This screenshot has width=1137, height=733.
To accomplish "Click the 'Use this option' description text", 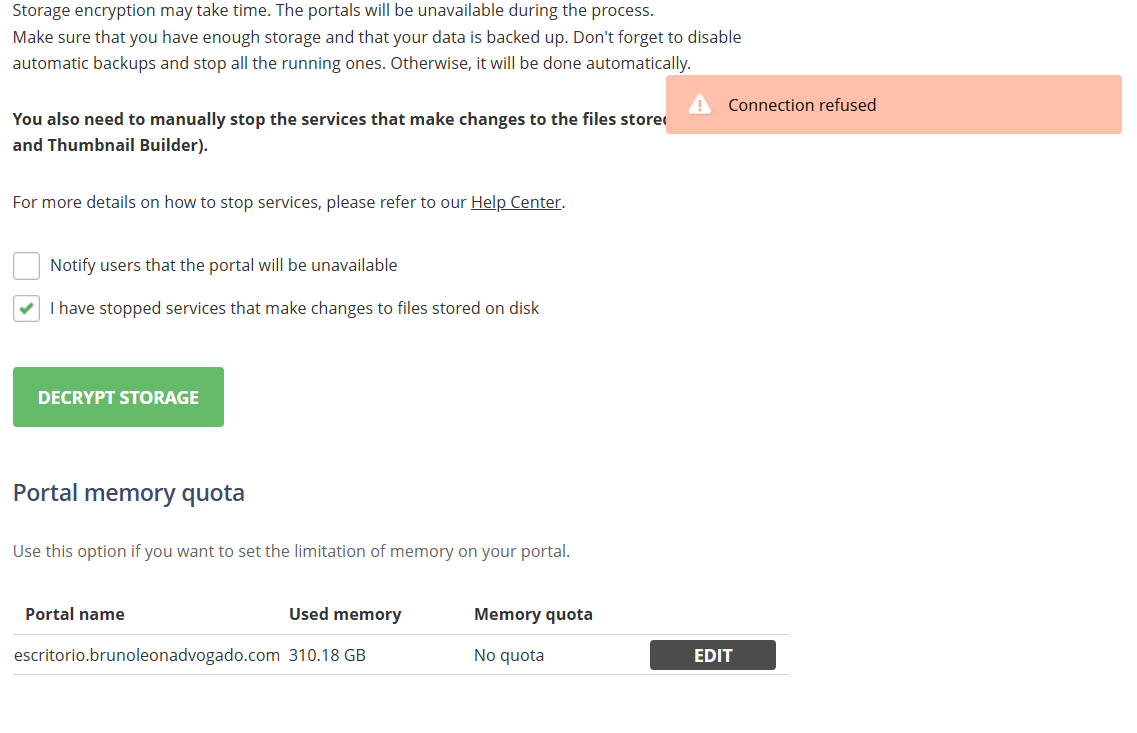I will 291,551.
